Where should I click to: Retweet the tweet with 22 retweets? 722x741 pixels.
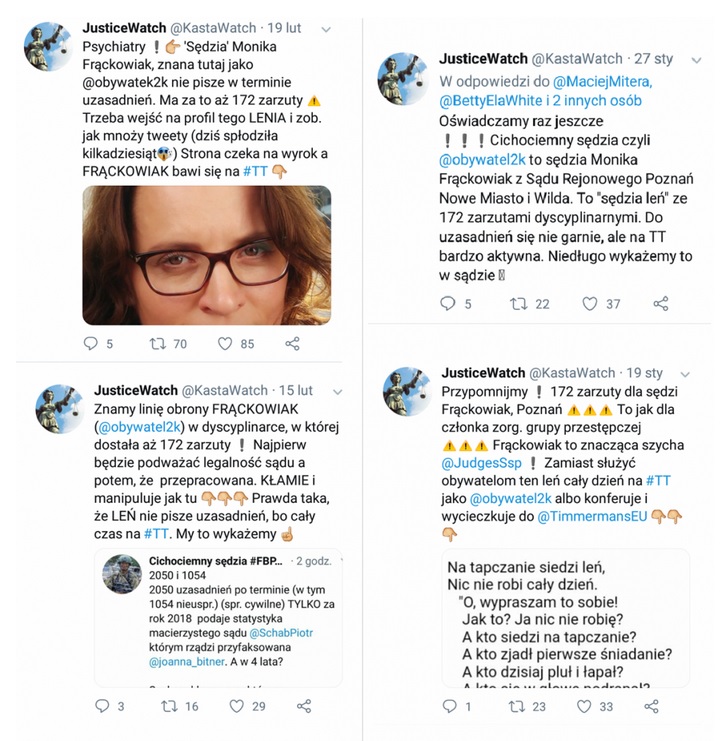518,303
